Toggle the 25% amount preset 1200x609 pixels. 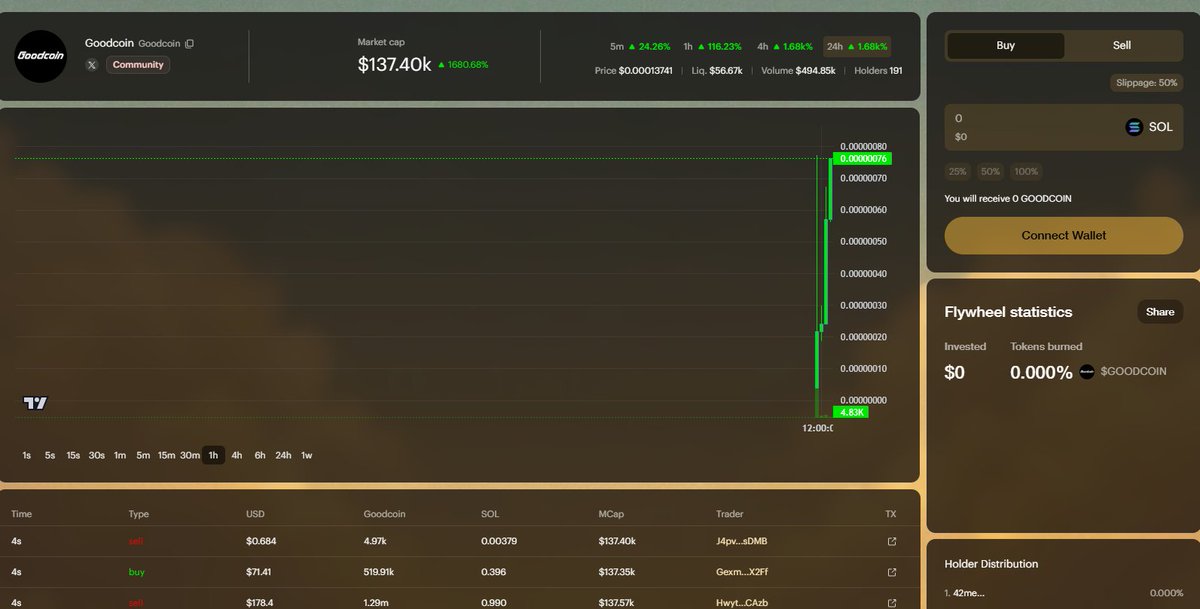(x=957, y=171)
